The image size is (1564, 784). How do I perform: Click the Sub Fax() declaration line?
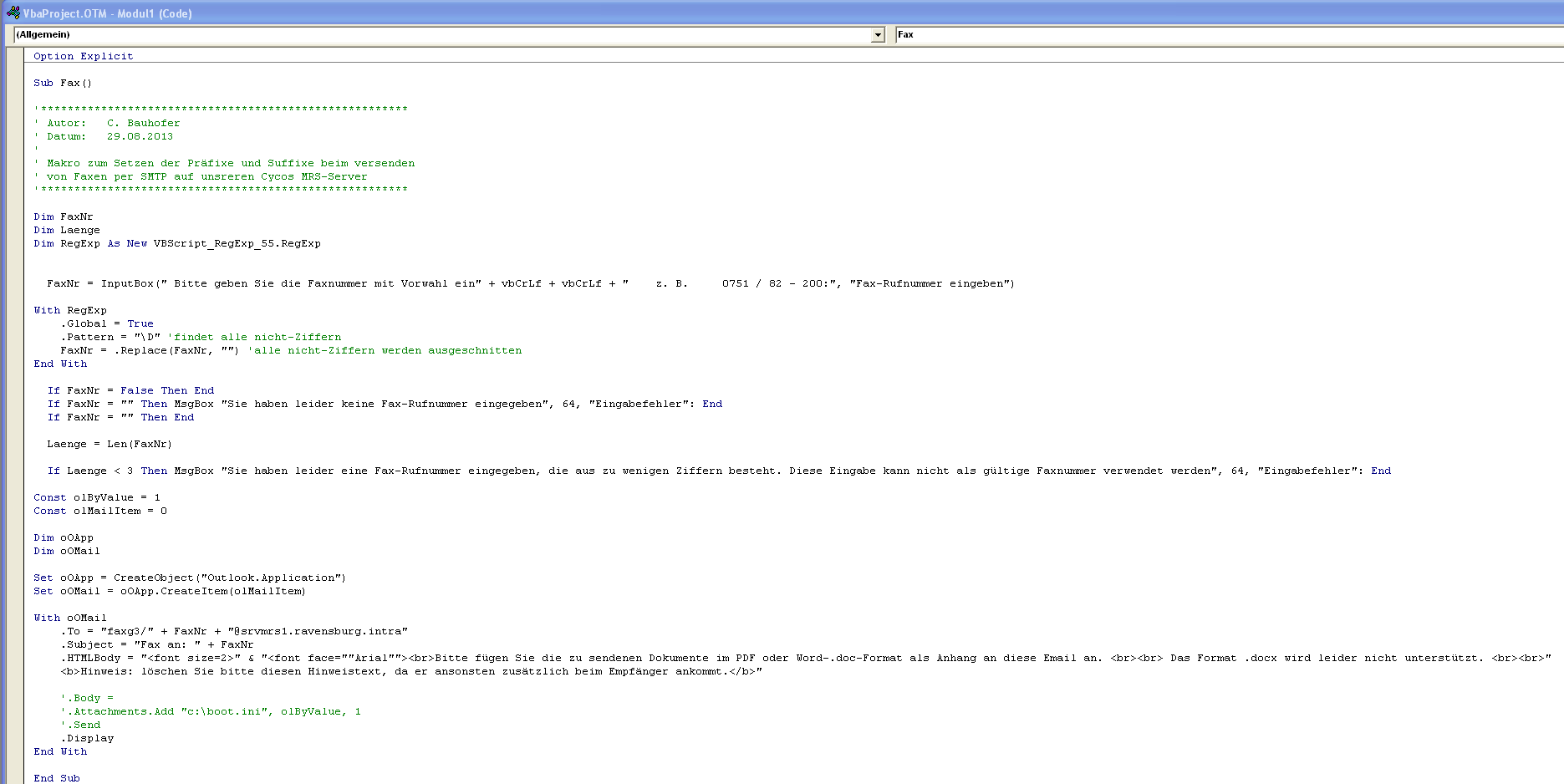click(x=63, y=84)
